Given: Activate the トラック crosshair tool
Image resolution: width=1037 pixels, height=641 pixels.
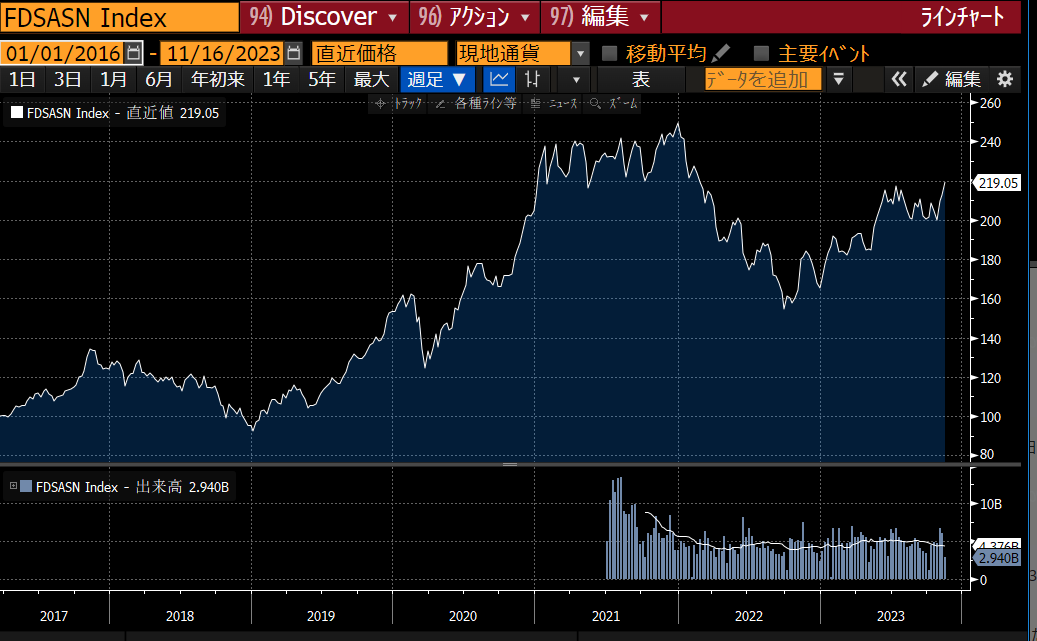Looking at the screenshot, I should [x=397, y=103].
